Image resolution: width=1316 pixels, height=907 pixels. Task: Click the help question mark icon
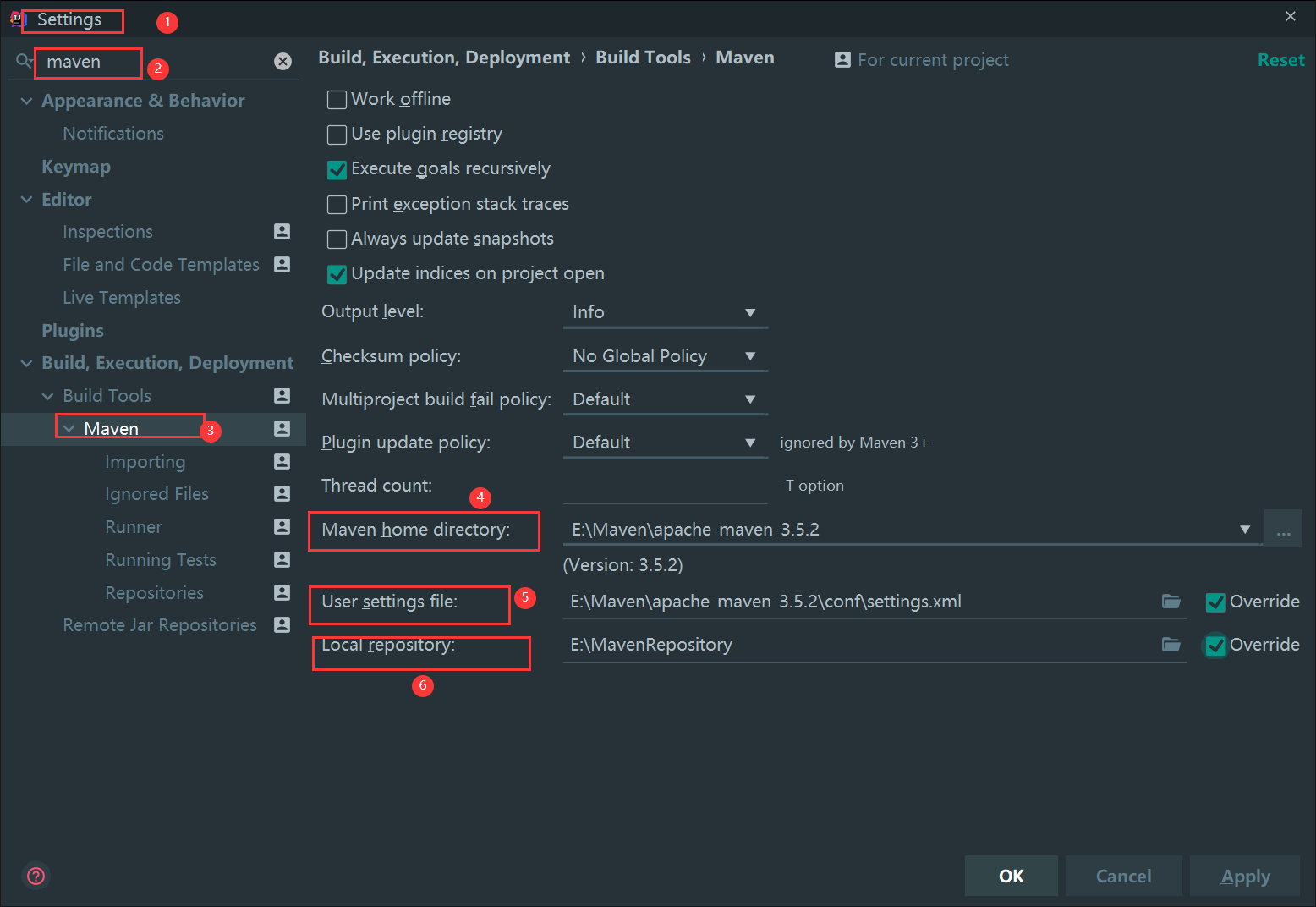pyautogui.click(x=36, y=876)
